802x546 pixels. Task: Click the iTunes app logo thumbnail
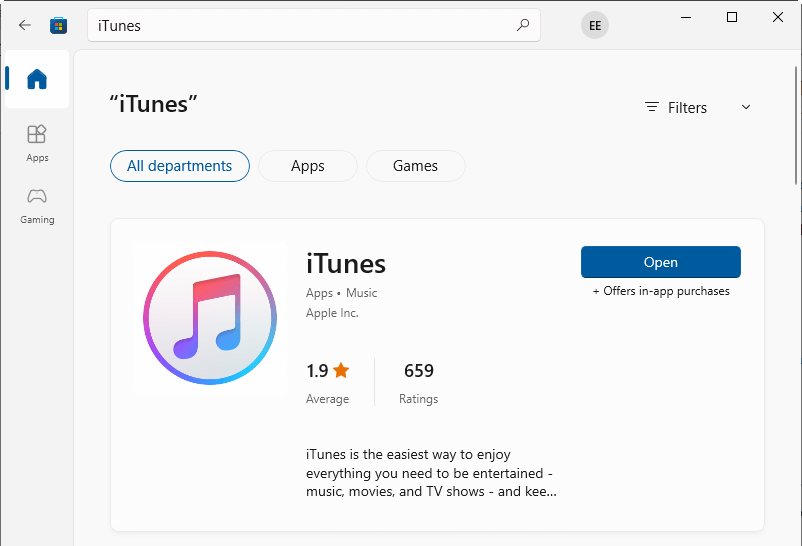(209, 318)
